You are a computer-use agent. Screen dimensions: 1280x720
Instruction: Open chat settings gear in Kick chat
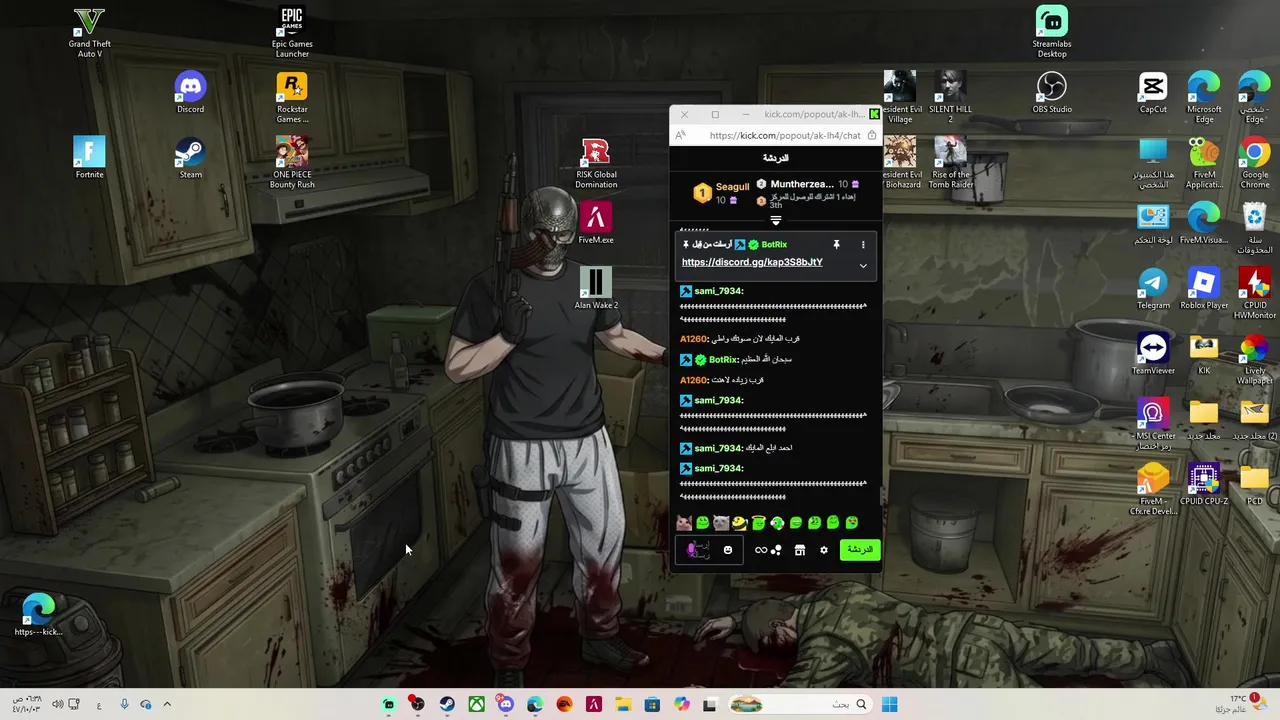point(824,550)
